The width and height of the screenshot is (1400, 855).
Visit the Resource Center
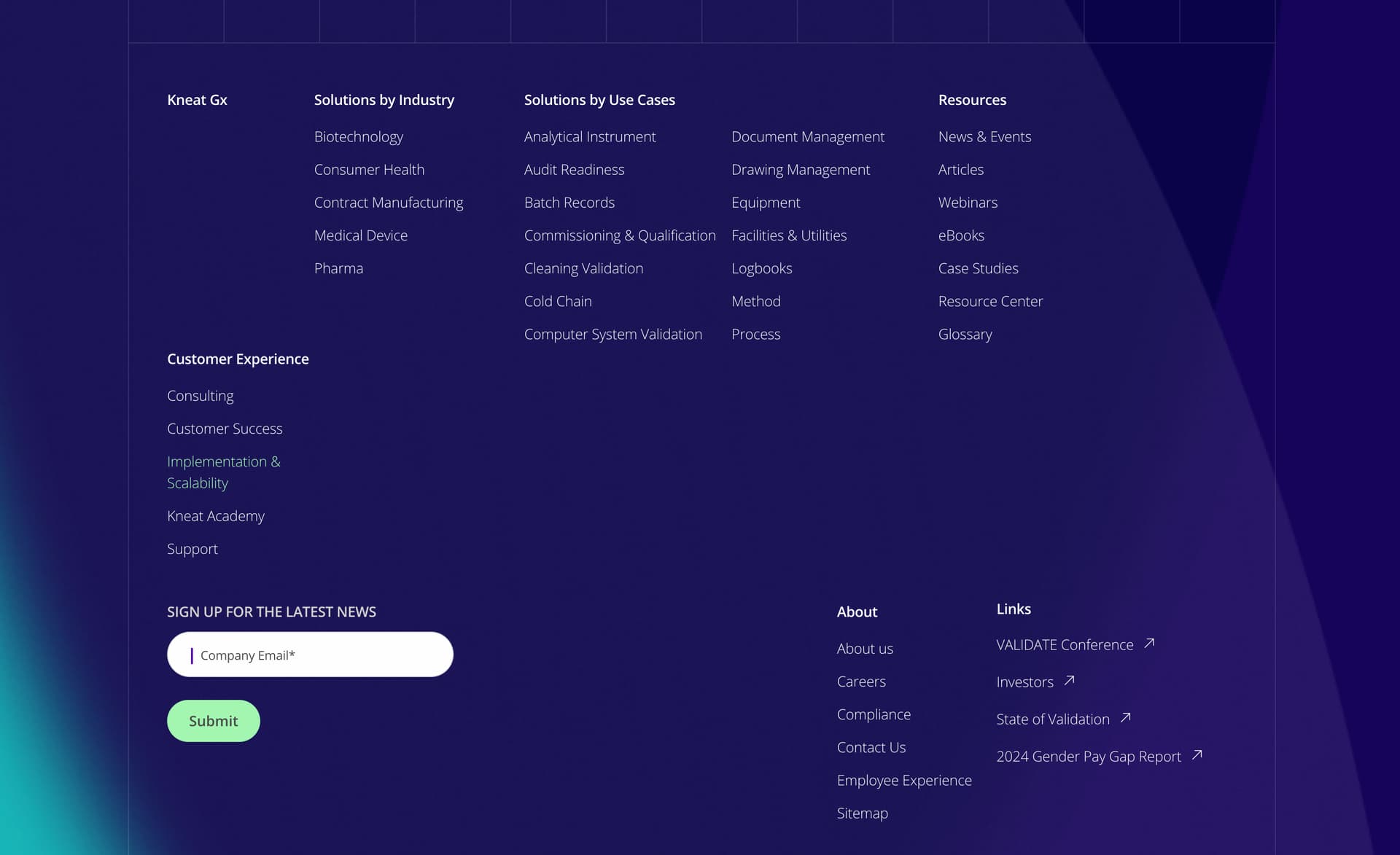point(991,301)
